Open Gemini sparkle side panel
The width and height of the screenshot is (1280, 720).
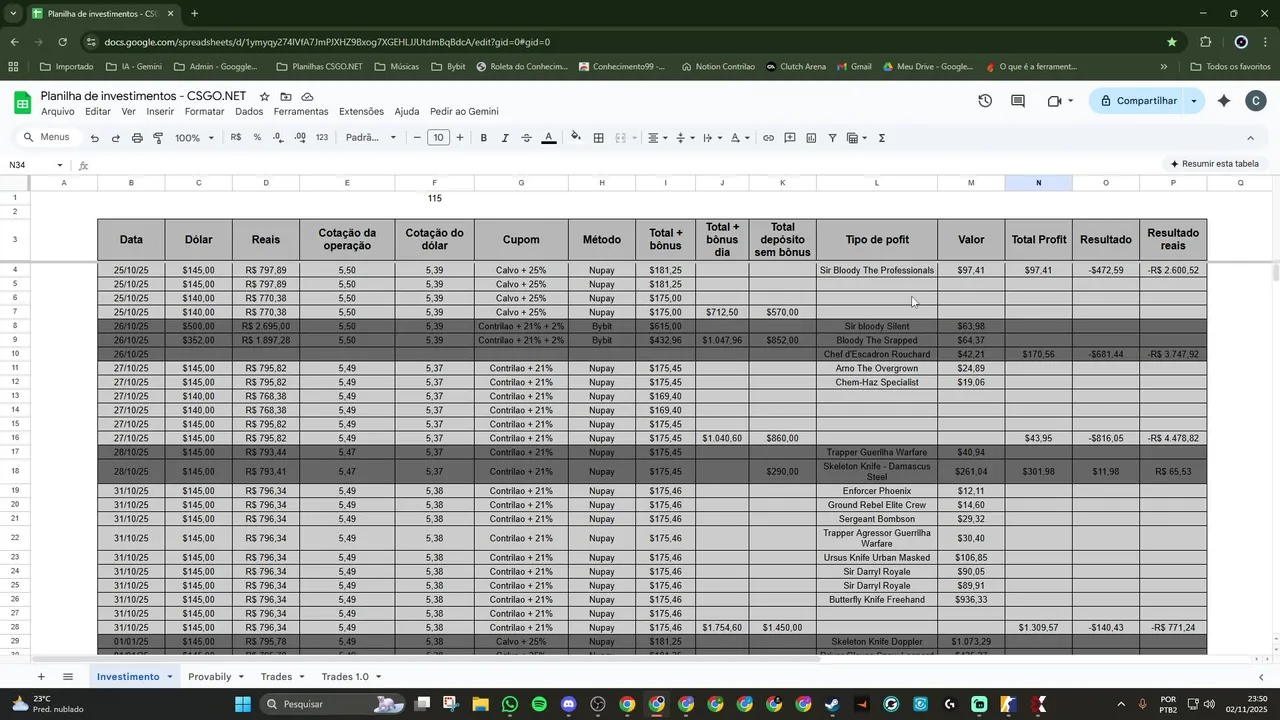coord(1225,101)
